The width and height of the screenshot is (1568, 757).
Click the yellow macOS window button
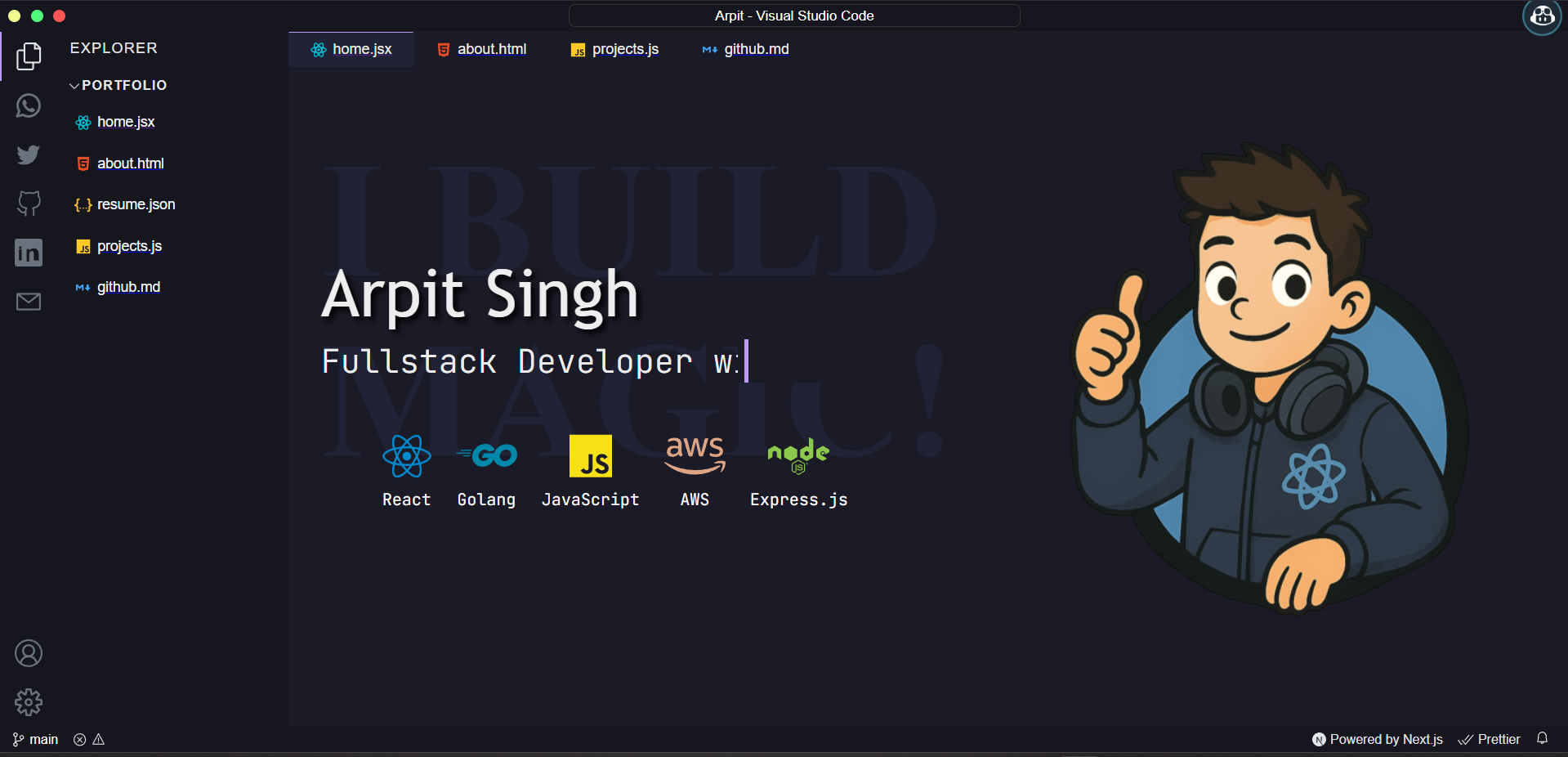14,16
